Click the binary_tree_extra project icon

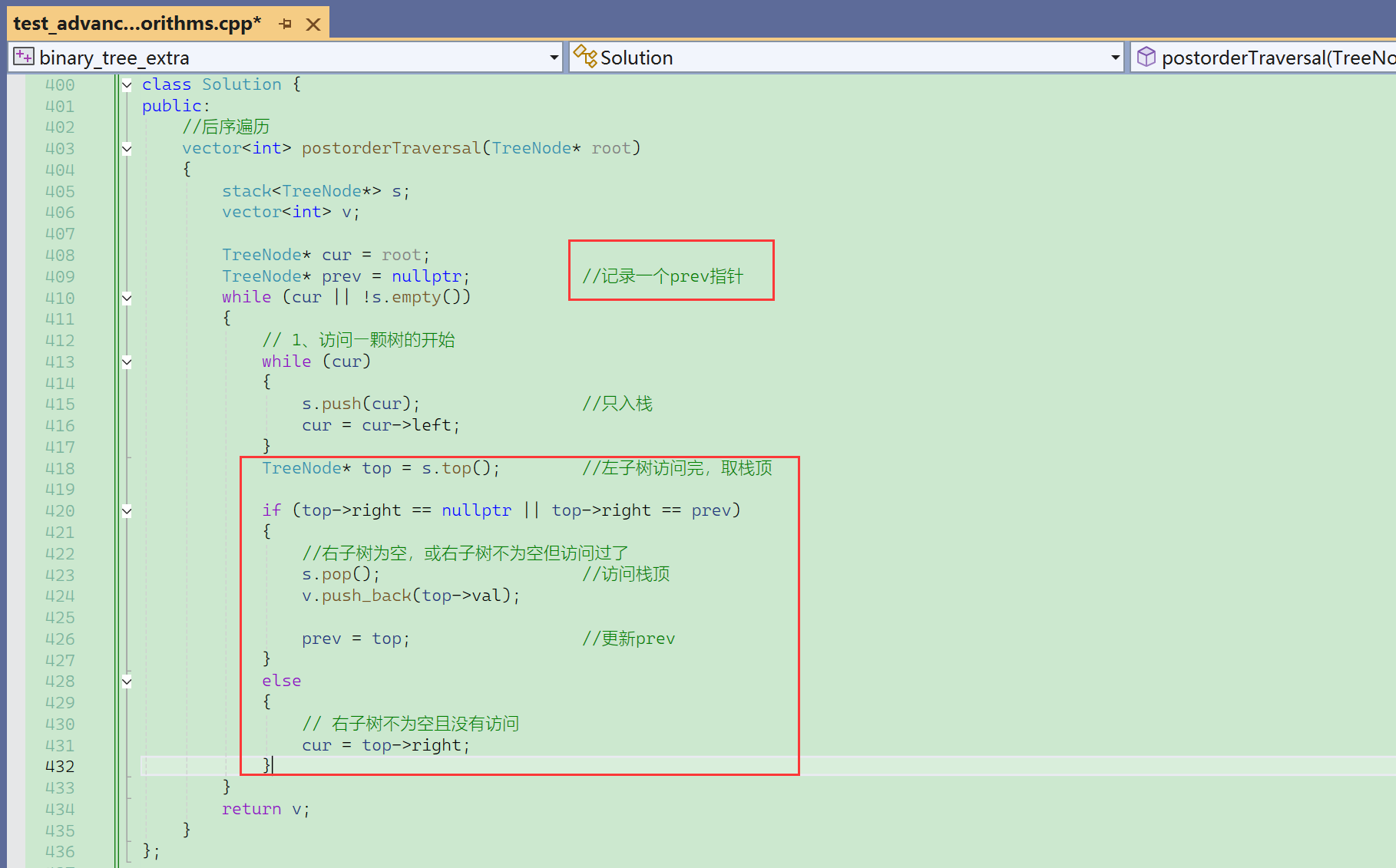[x=24, y=57]
